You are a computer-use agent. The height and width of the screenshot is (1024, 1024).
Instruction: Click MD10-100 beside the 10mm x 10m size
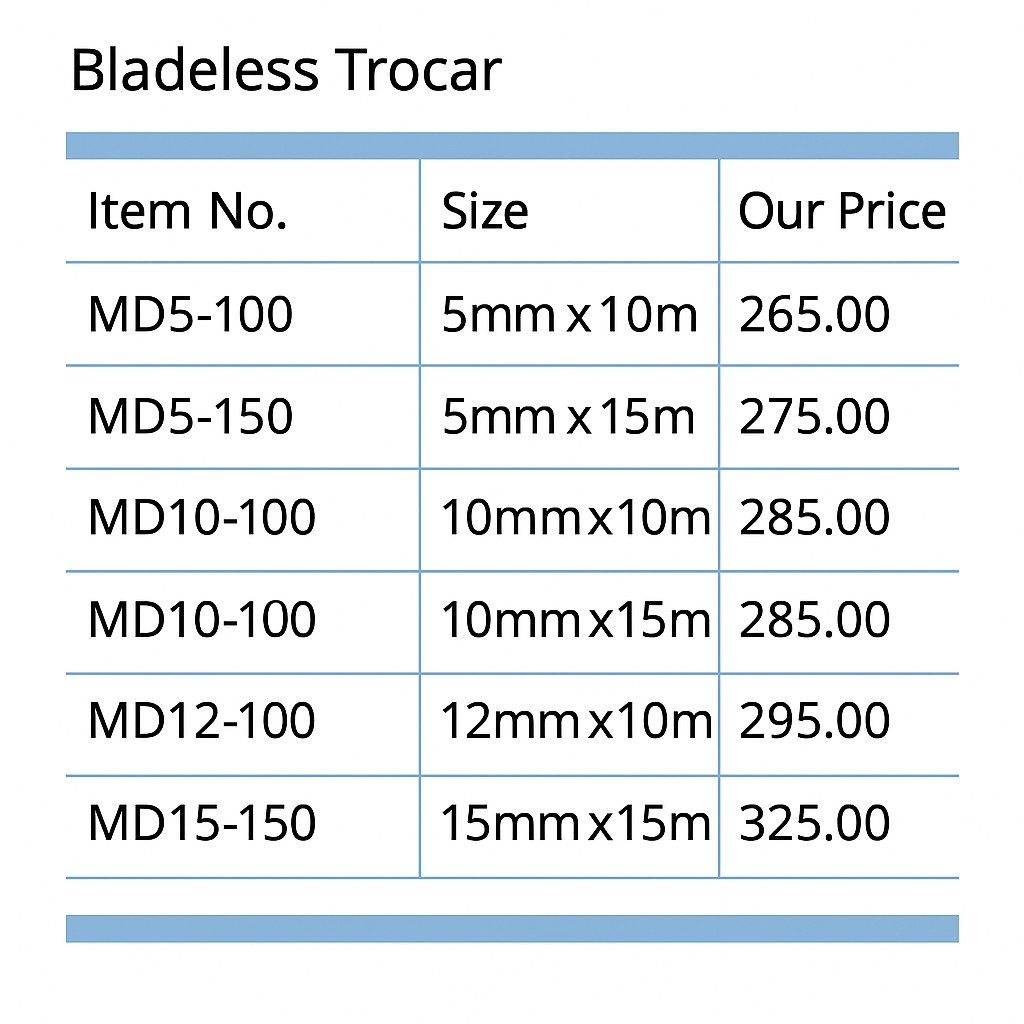point(202,519)
